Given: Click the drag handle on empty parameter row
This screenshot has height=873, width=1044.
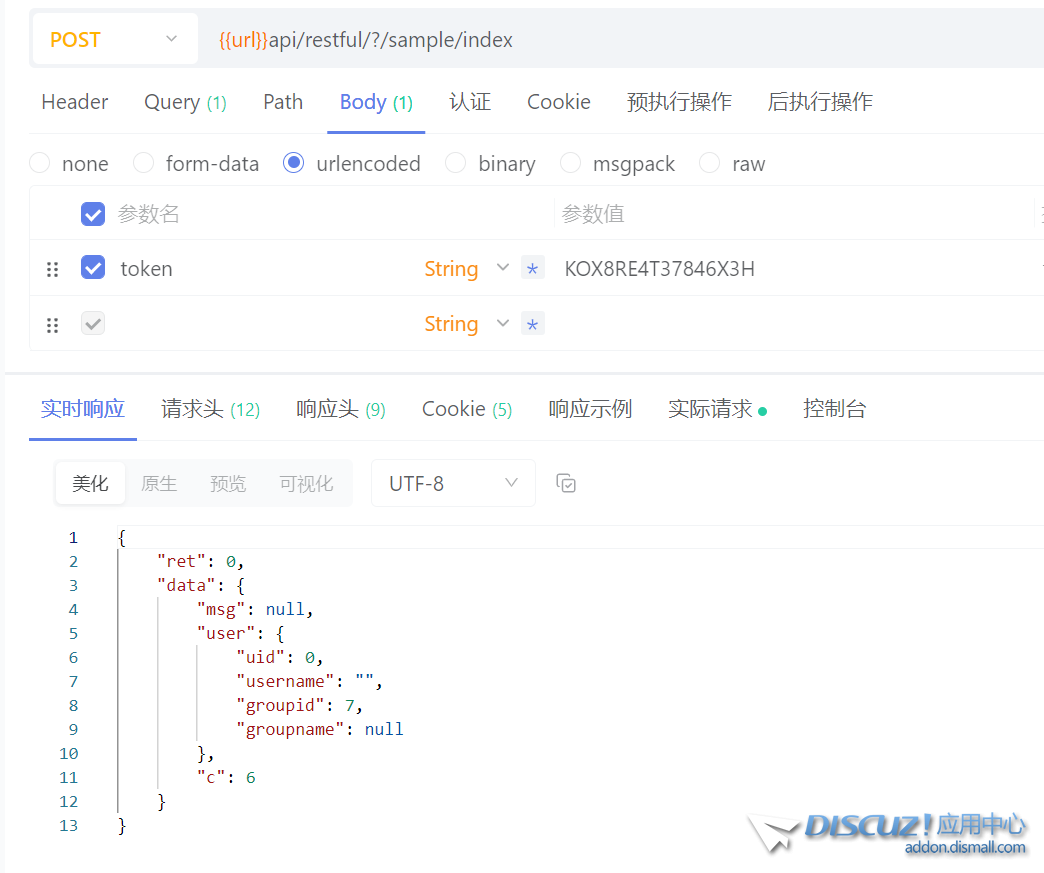Looking at the screenshot, I should [x=53, y=325].
